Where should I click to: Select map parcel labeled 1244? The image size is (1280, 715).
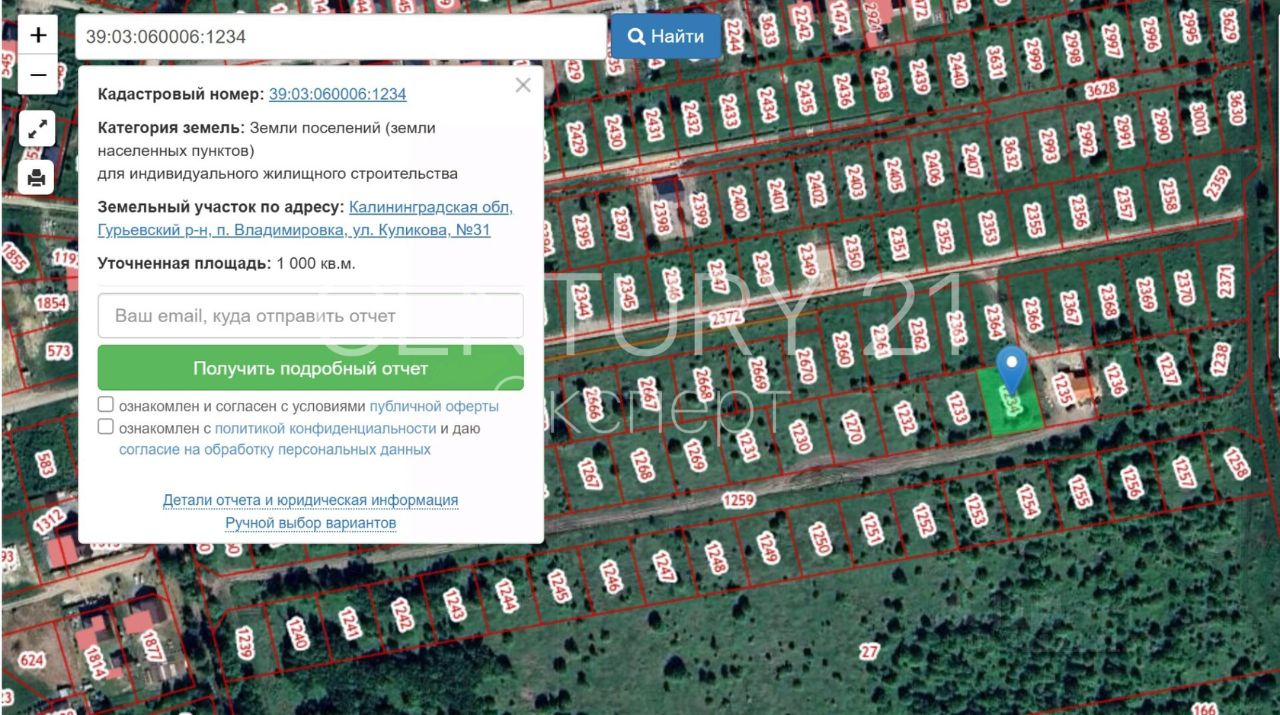(x=506, y=594)
